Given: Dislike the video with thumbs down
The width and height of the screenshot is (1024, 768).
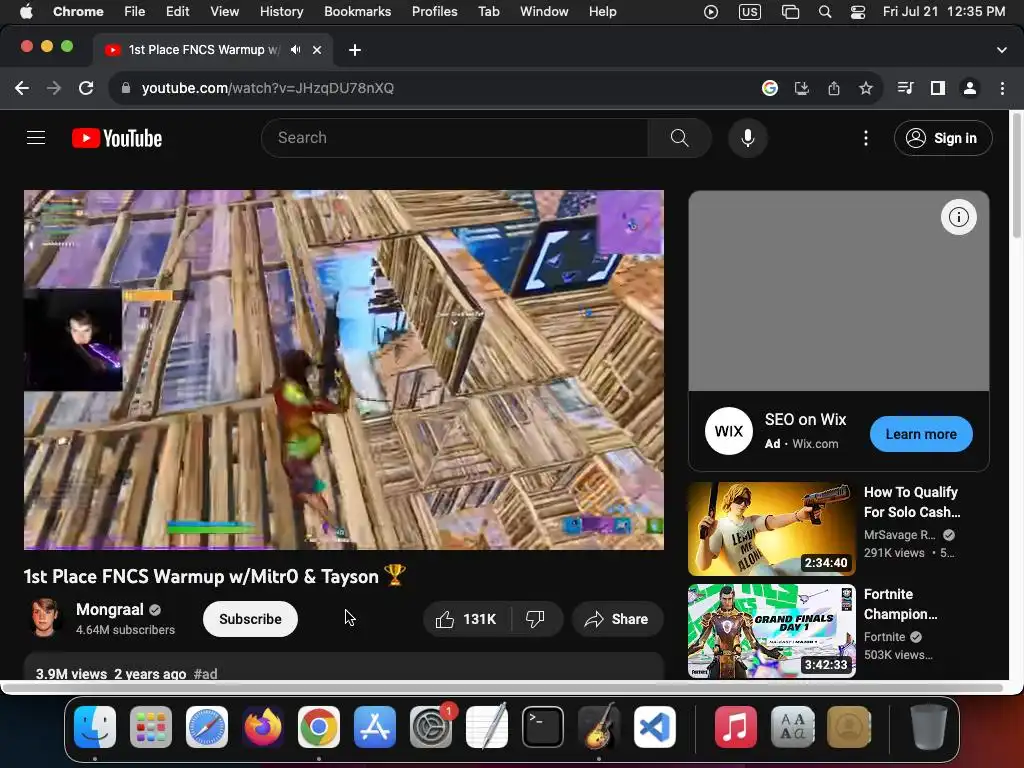Looking at the screenshot, I should pyautogui.click(x=536, y=619).
